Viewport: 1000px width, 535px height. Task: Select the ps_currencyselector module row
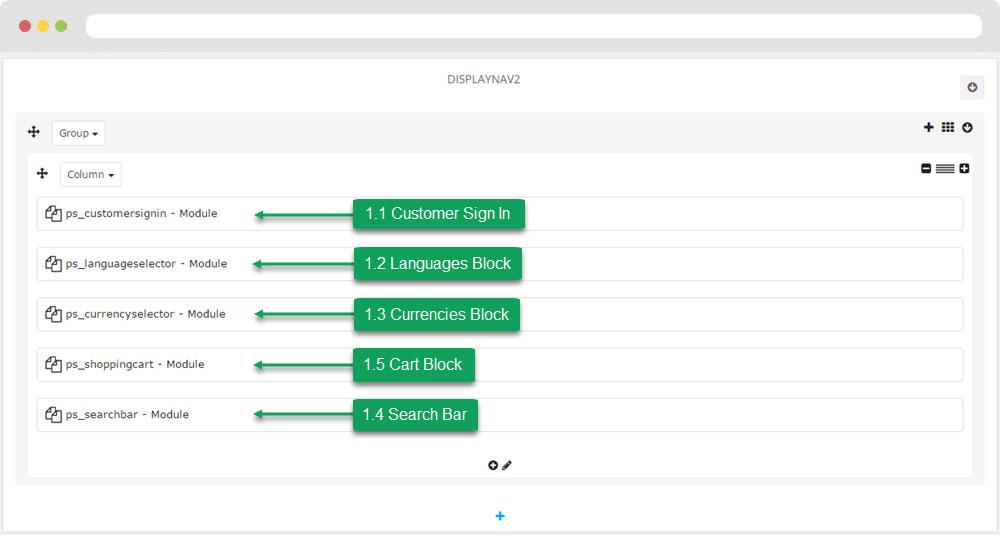499,314
